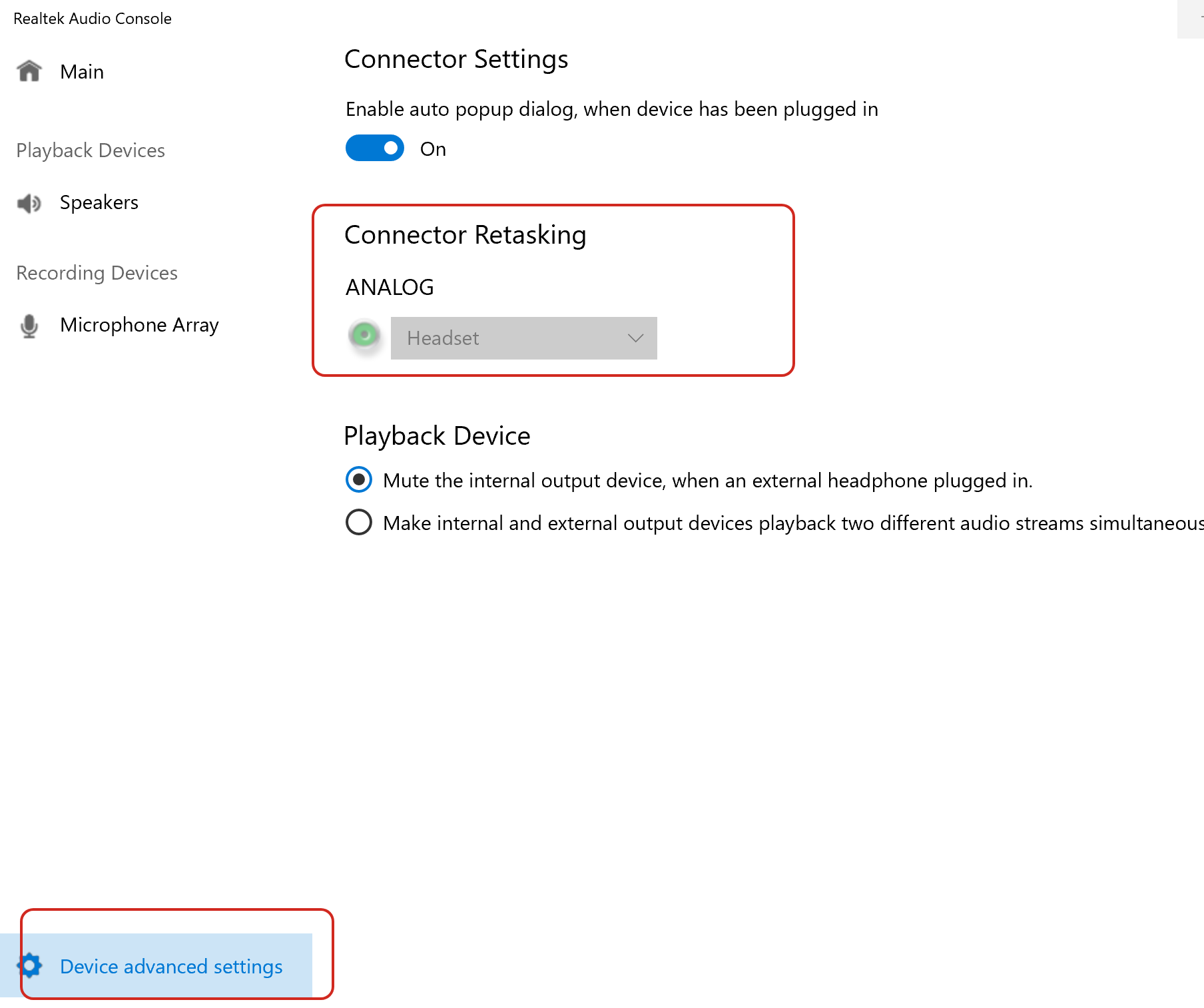
Task: Click the Playback Devices section header
Action: pyautogui.click(x=91, y=150)
